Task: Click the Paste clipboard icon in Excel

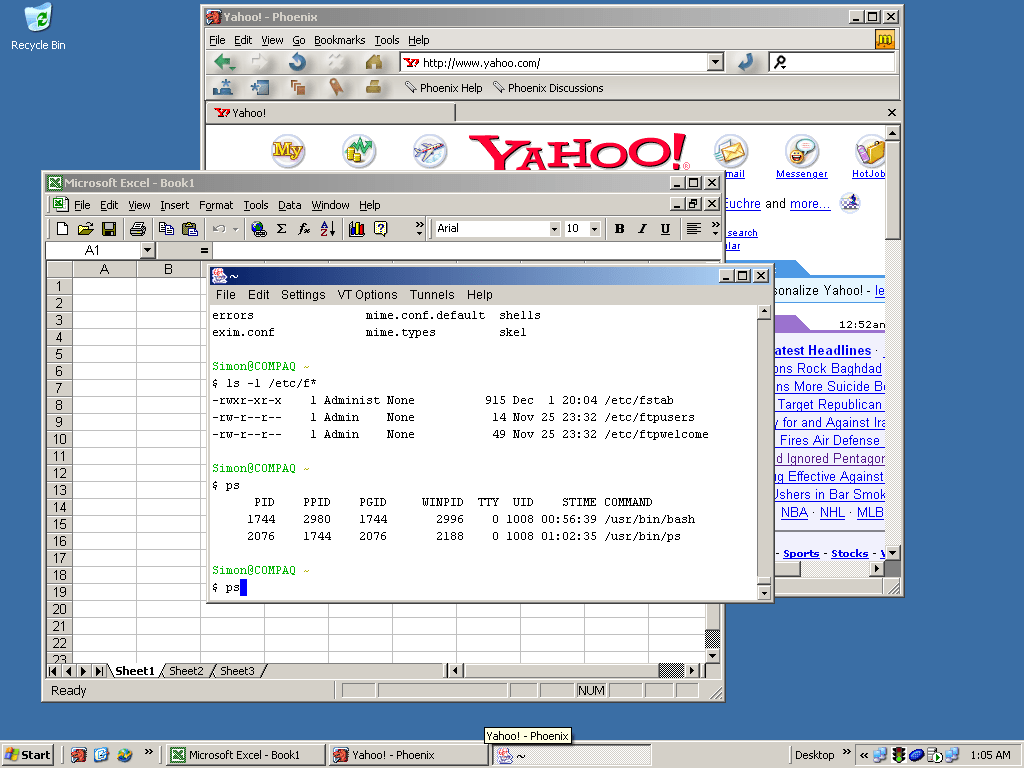Action: tap(189, 229)
